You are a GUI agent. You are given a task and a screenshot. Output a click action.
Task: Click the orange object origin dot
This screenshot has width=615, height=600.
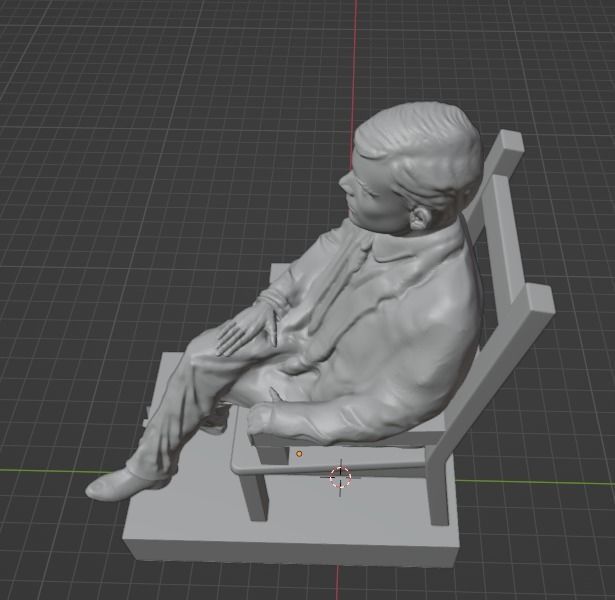pyautogui.click(x=299, y=454)
